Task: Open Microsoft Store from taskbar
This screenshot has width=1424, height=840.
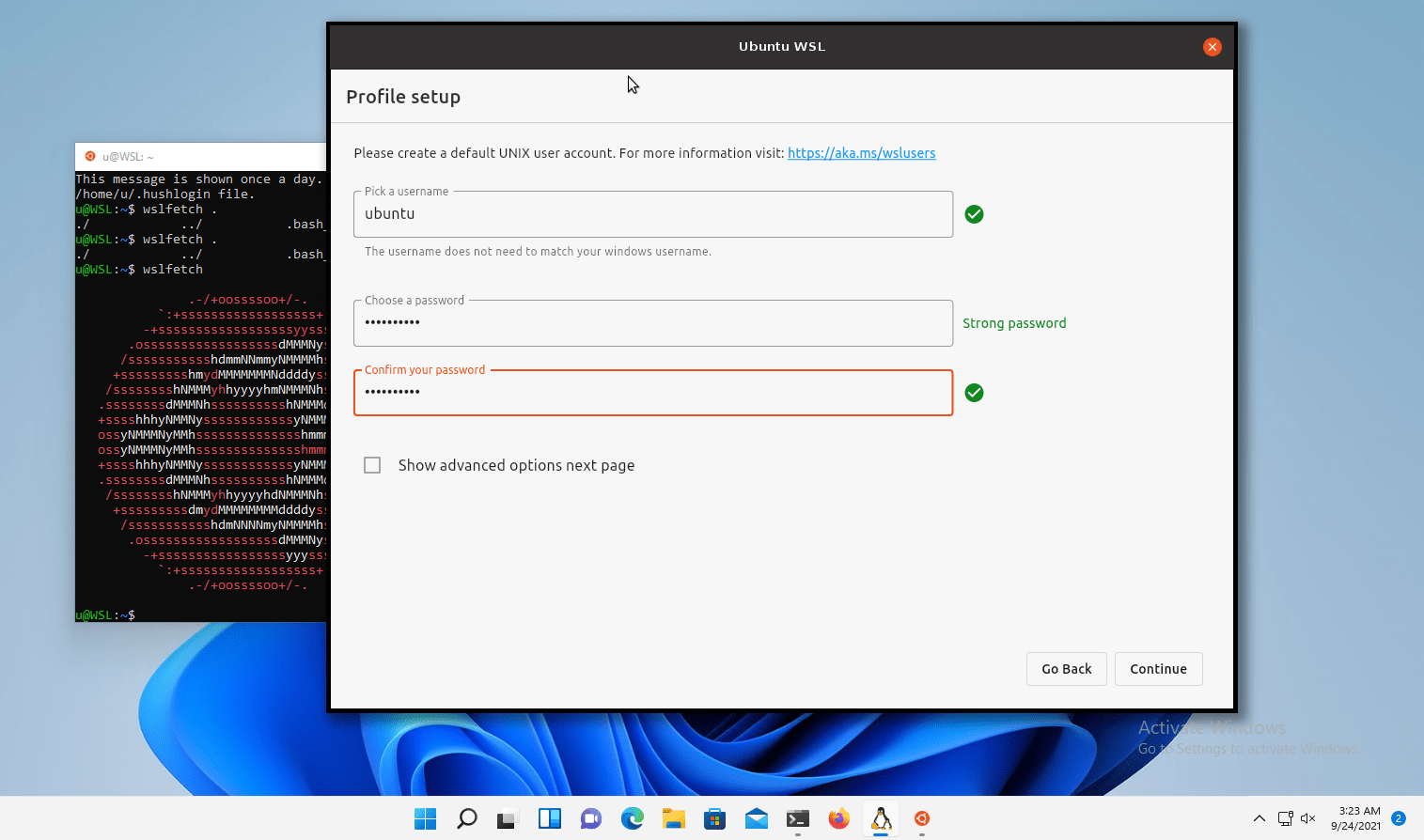Action: [714, 818]
